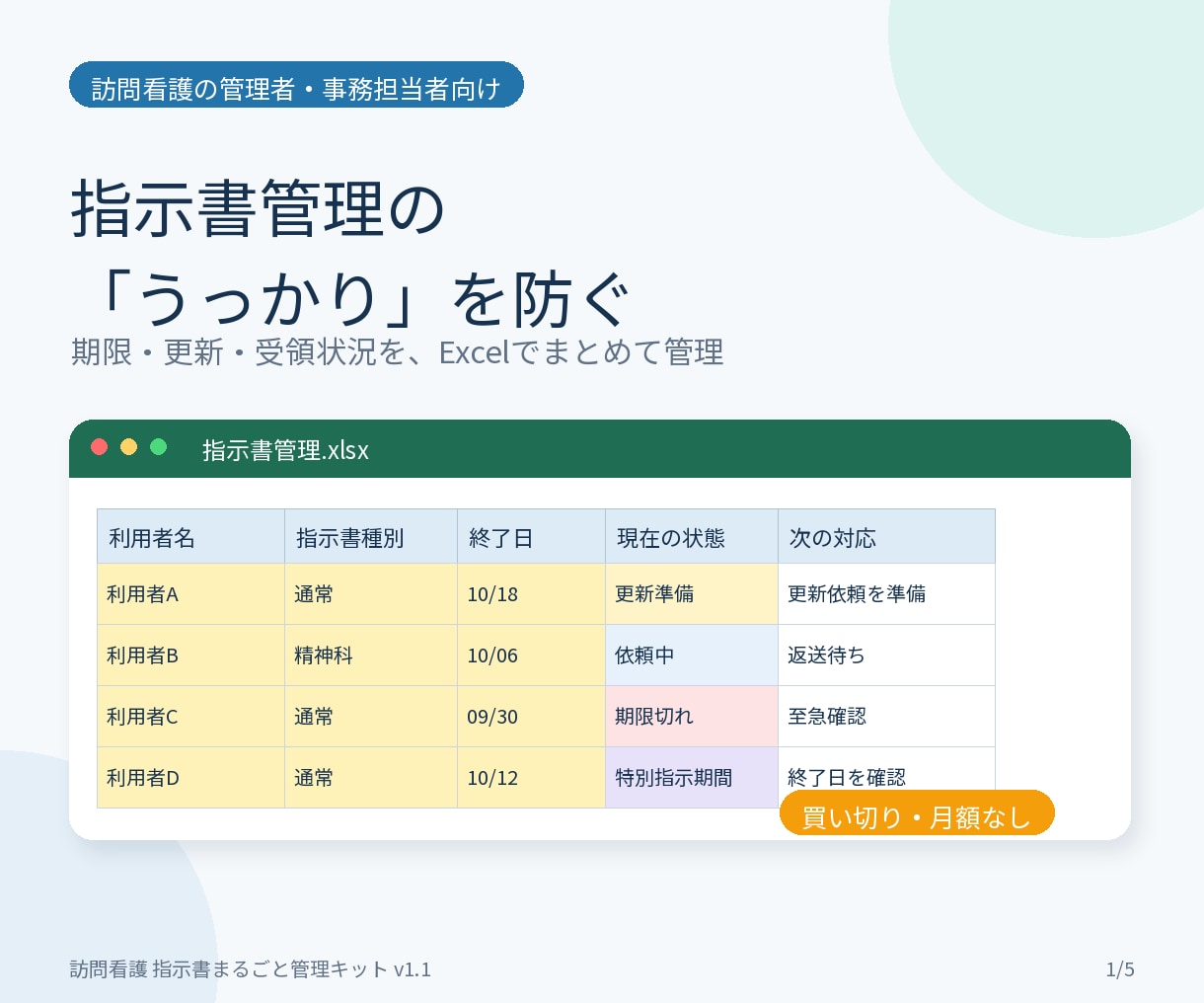1204x1003 pixels.
Task: Click the 1/5 page indicator
Action: [x=1120, y=969]
